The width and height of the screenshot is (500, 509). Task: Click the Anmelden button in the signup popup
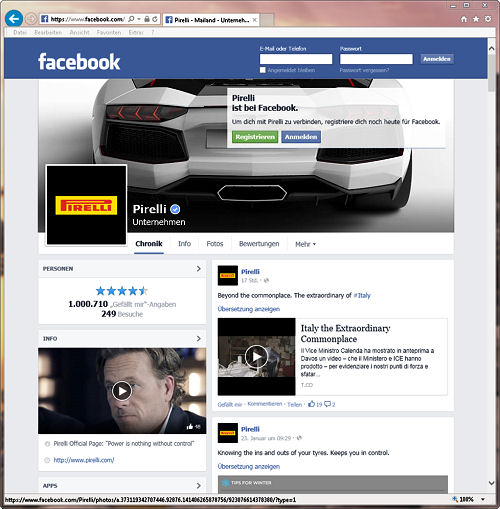[x=301, y=137]
